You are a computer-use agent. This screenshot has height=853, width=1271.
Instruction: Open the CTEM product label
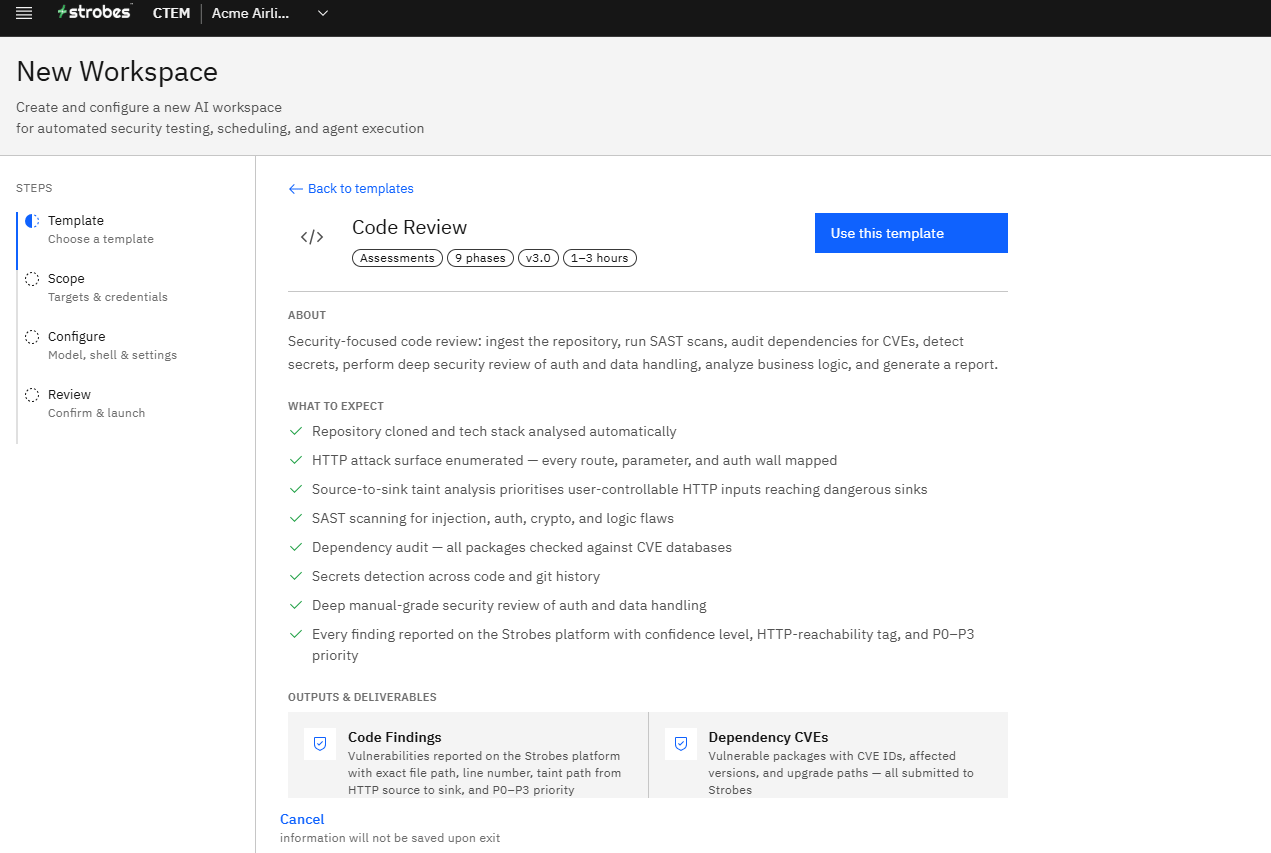click(x=171, y=13)
